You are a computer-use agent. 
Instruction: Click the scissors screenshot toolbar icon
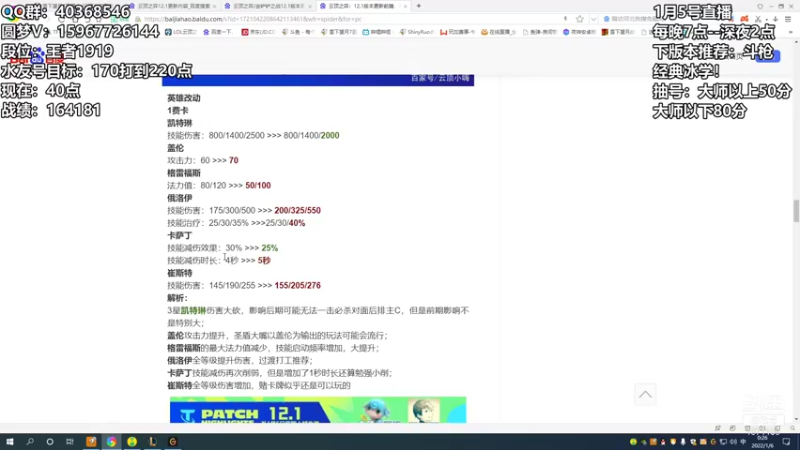[758, 19]
